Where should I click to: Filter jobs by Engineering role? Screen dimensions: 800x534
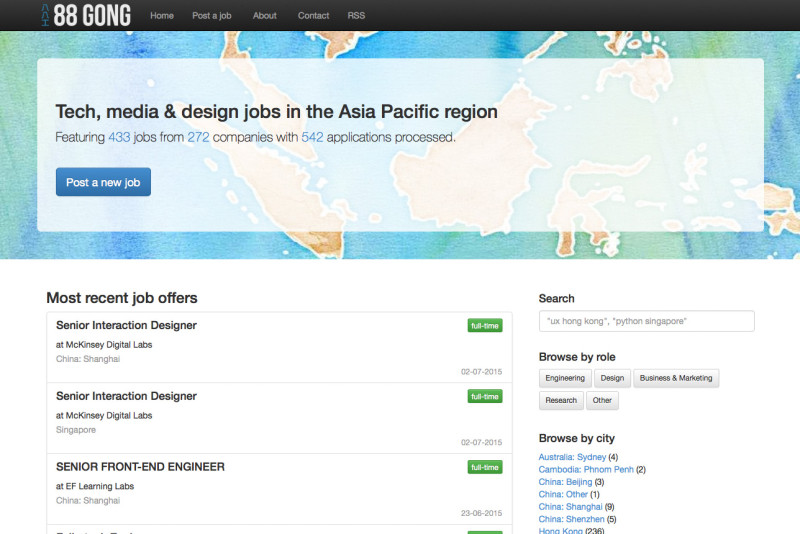(565, 378)
